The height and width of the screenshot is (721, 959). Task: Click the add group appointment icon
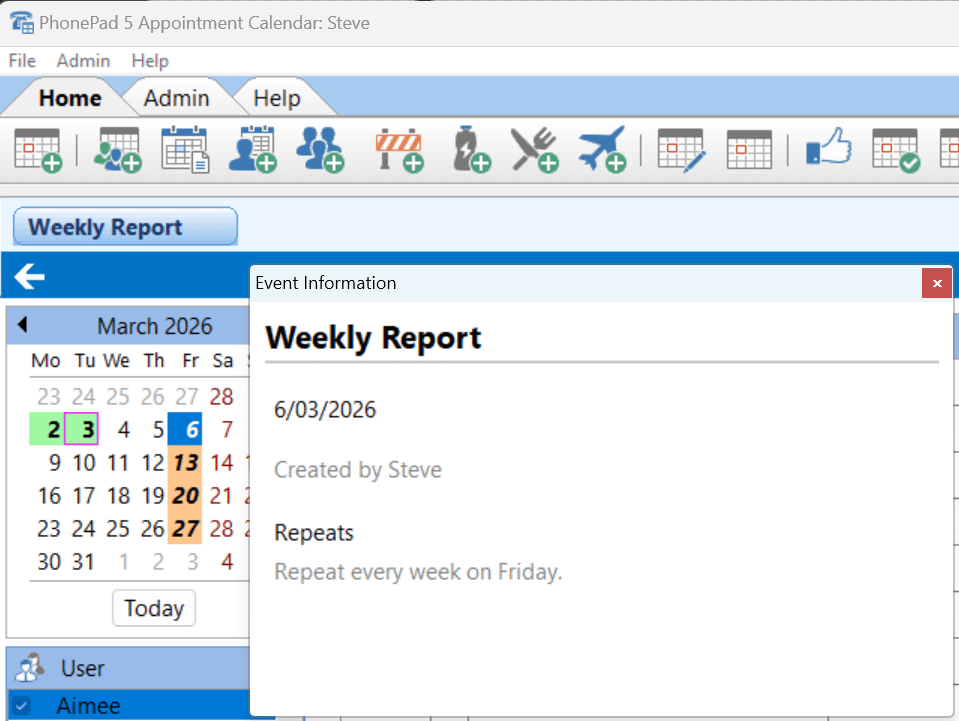(117, 150)
